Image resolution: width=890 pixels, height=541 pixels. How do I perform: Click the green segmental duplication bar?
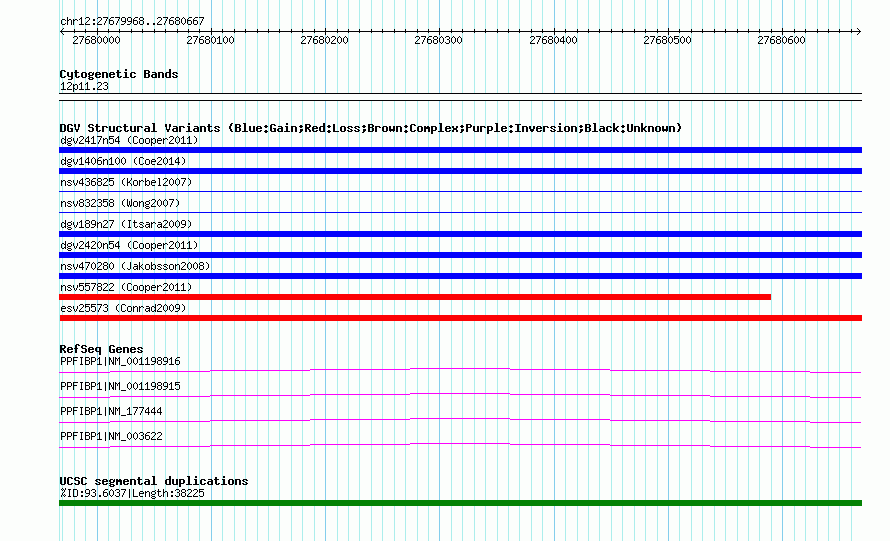click(x=460, y=503)
